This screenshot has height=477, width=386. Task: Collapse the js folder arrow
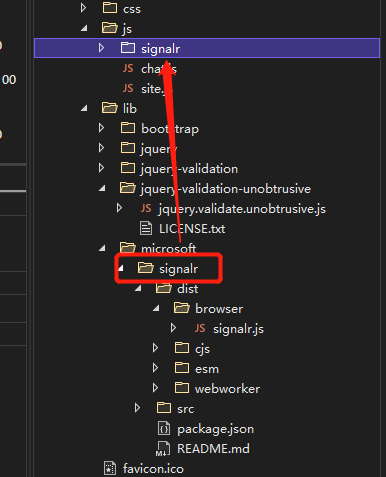[84, 29]
